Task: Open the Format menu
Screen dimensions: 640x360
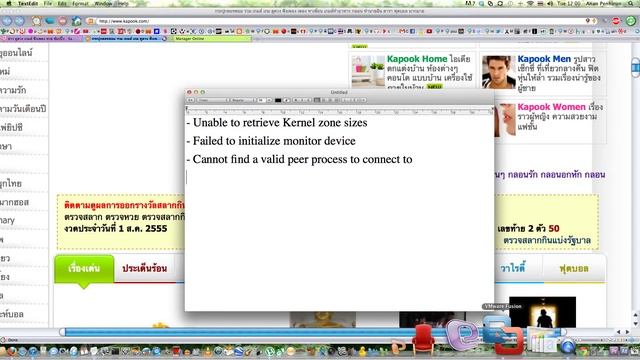Action: point(80,3)
